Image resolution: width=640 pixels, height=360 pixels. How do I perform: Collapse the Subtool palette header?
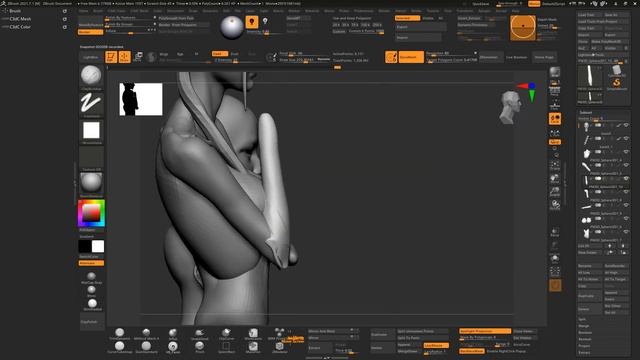[x=586, y=112]
